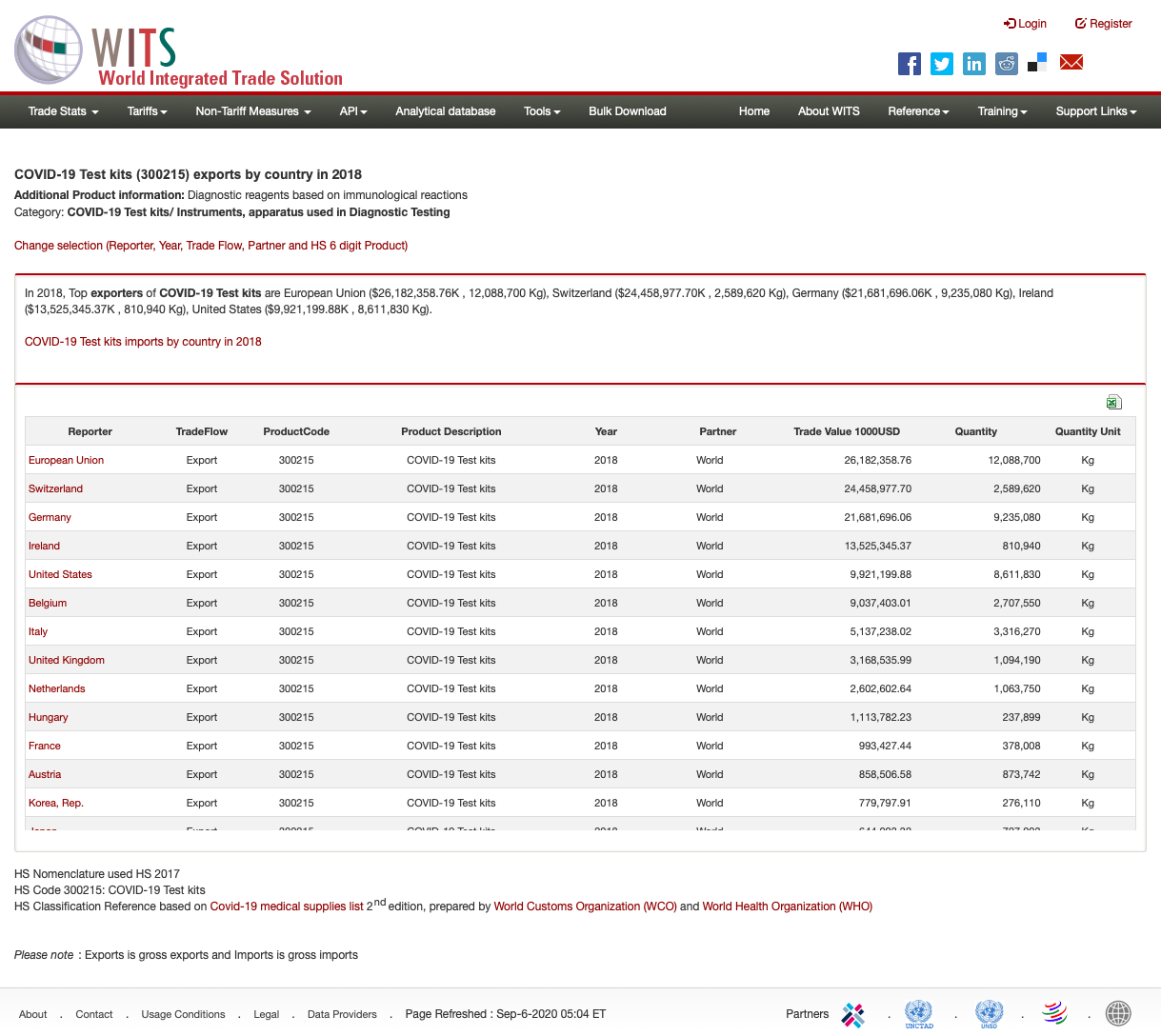This screenshot has height=1036, width=1161.
Task: Sort by Trade Value 1000USD column header
Action: point(846,431)
